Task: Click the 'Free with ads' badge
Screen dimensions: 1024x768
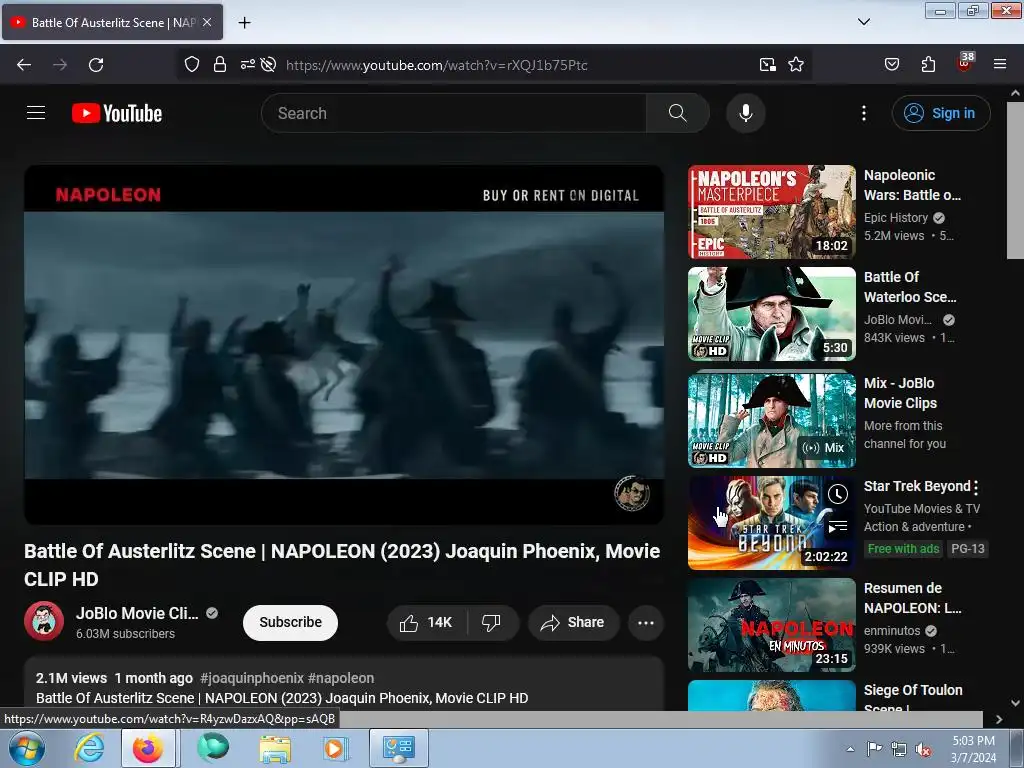Action: pyautogui.click(x=903, y=549)
